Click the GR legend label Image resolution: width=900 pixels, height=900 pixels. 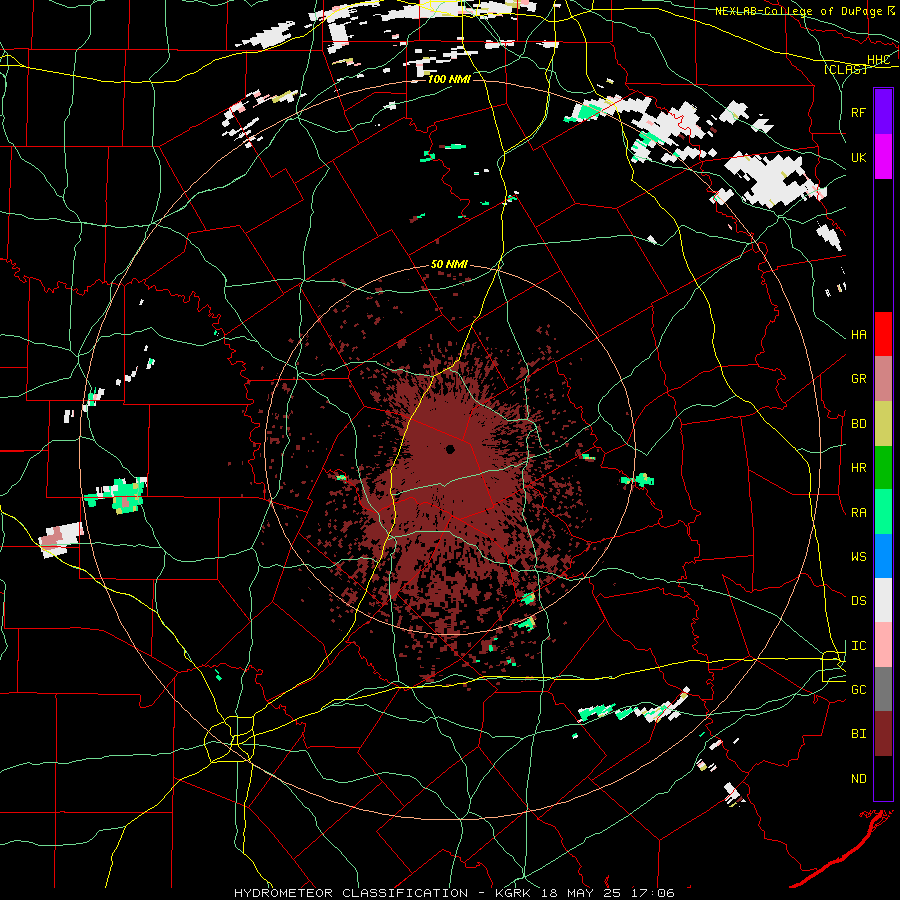[x=859, y=379]
